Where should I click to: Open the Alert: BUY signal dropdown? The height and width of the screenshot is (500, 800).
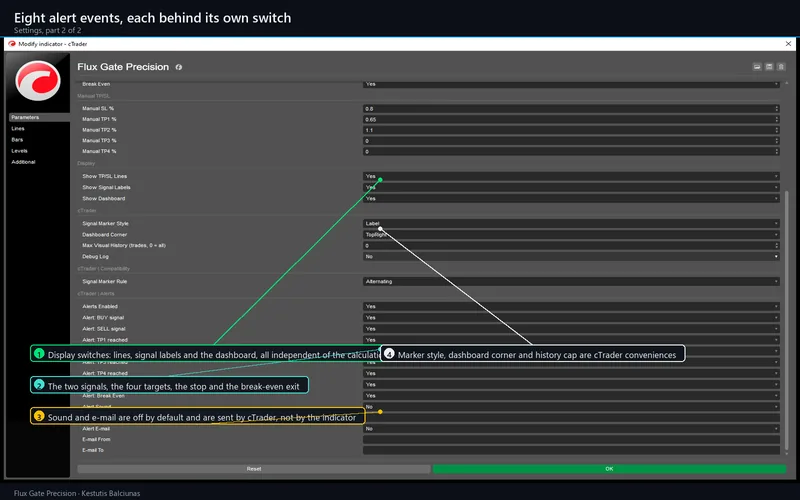pyautogui.click(x=571, y=318)
